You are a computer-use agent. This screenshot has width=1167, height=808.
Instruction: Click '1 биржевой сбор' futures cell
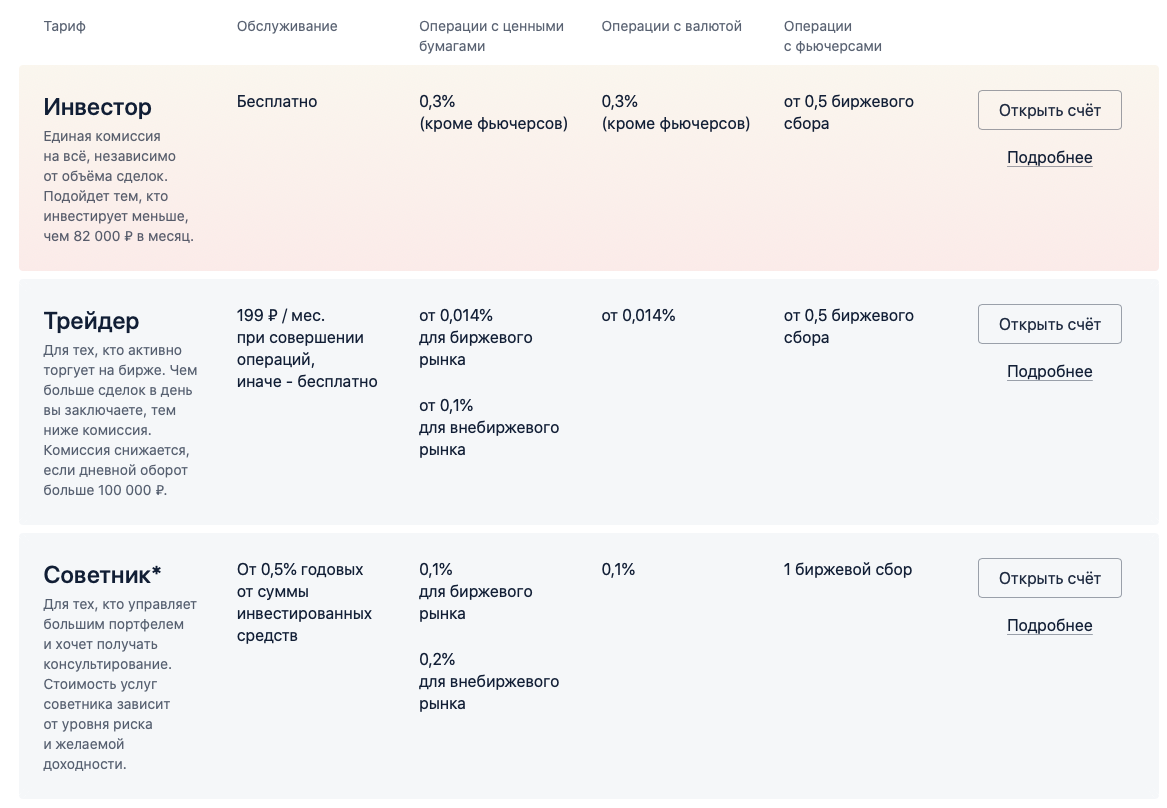(x=848, y=569)
